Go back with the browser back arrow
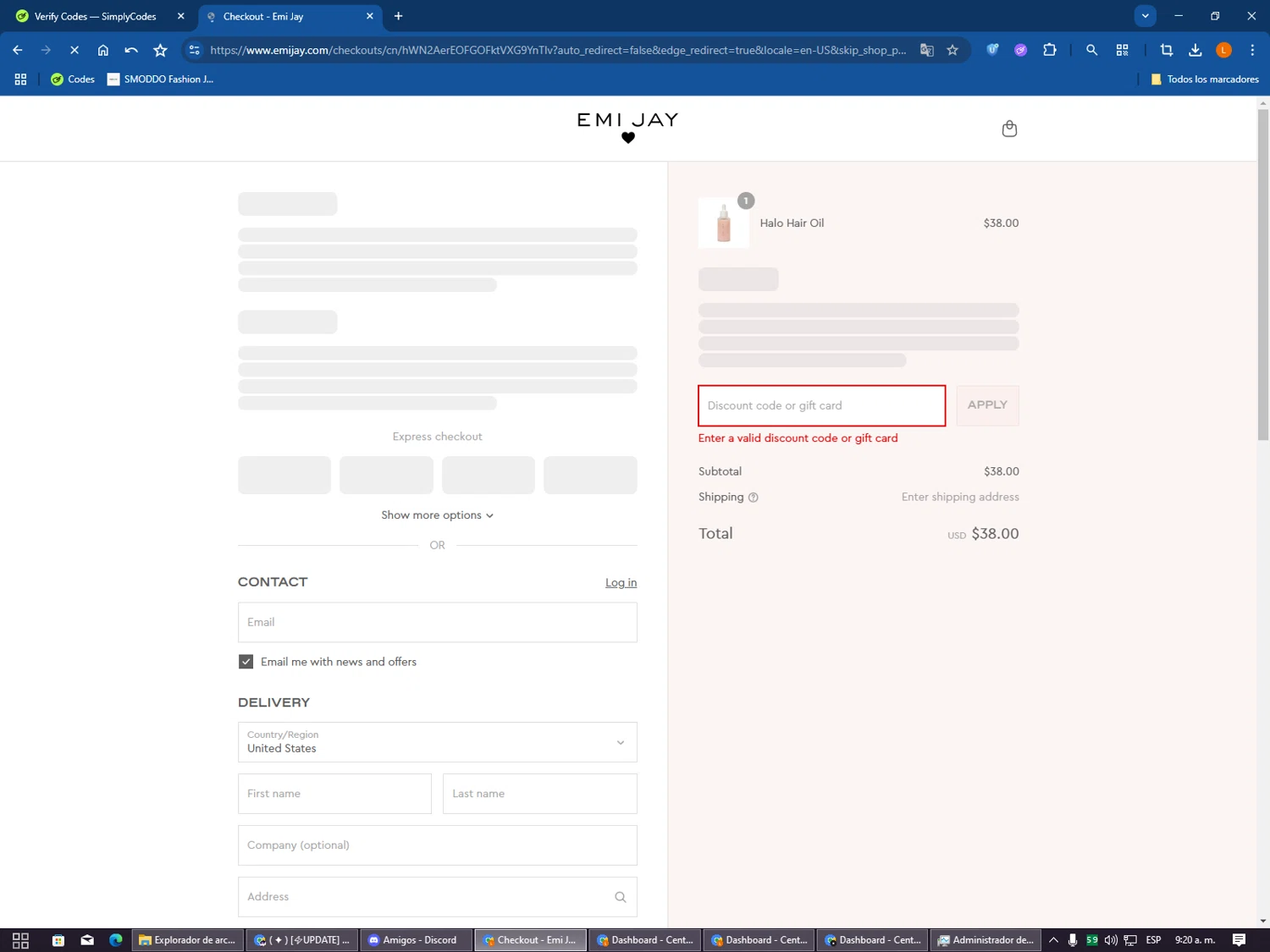Image resolution: width=1270 pixels, height=952 pixels. pyautogui.click(x=18, y=50)
